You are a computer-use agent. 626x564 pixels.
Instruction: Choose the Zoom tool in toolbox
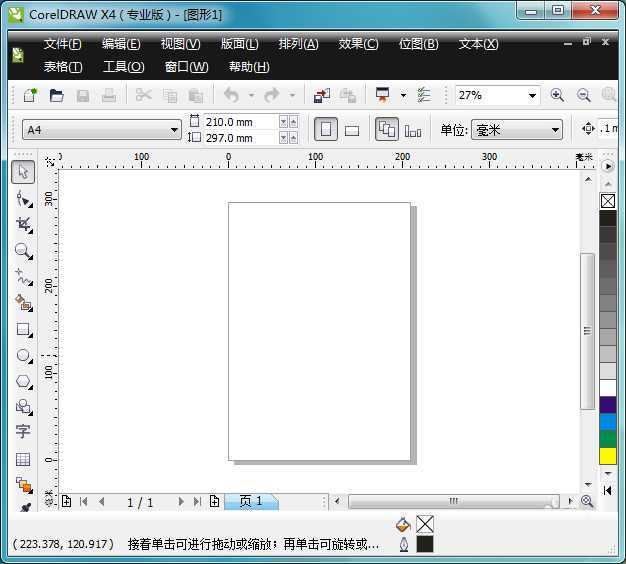coord(23,250)
